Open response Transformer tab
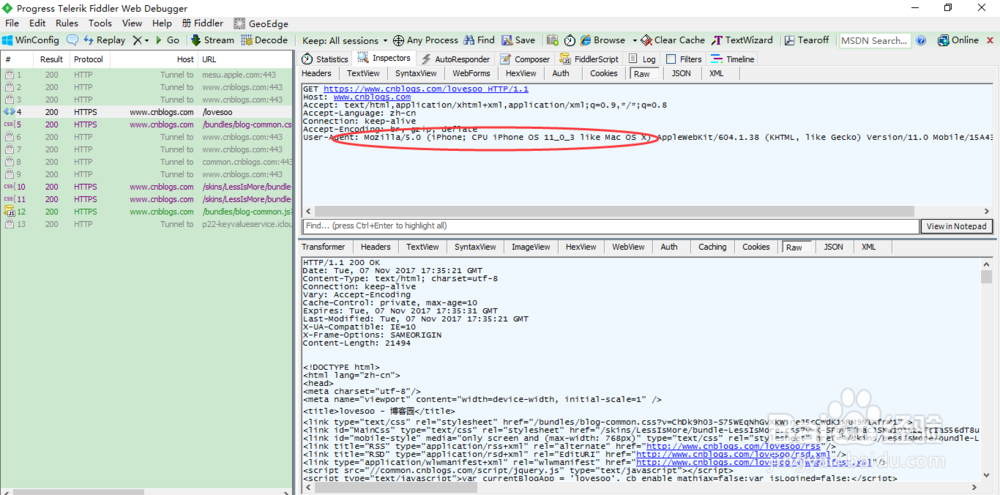Image resolution: width=1000 pixels, height=495 pixels. pyautogui.click(x=323, y=247)
